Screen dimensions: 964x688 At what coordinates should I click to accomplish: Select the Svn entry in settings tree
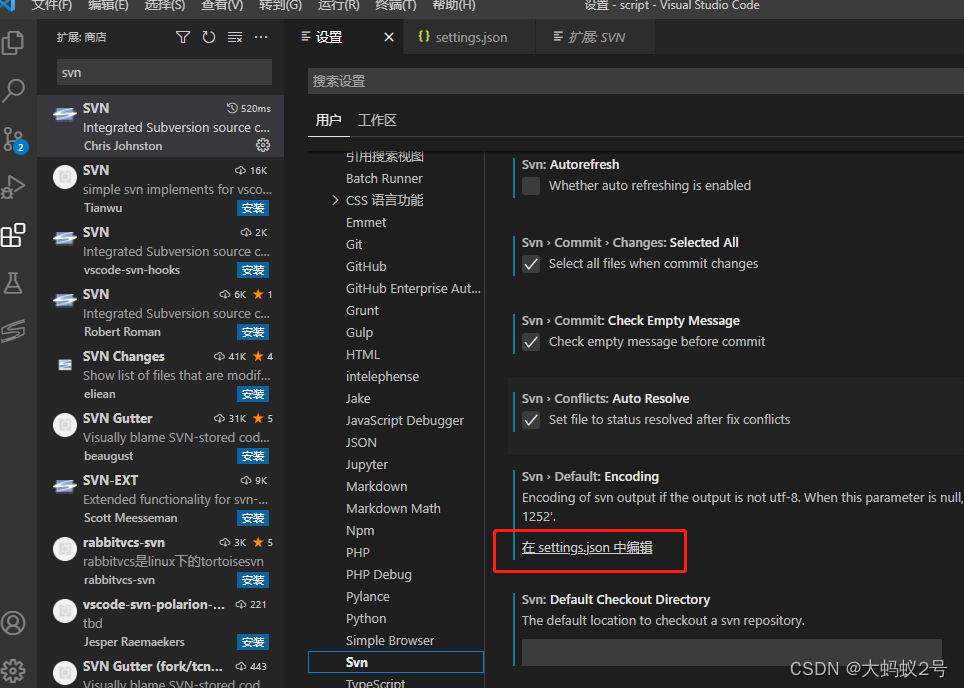coord(396,662)
